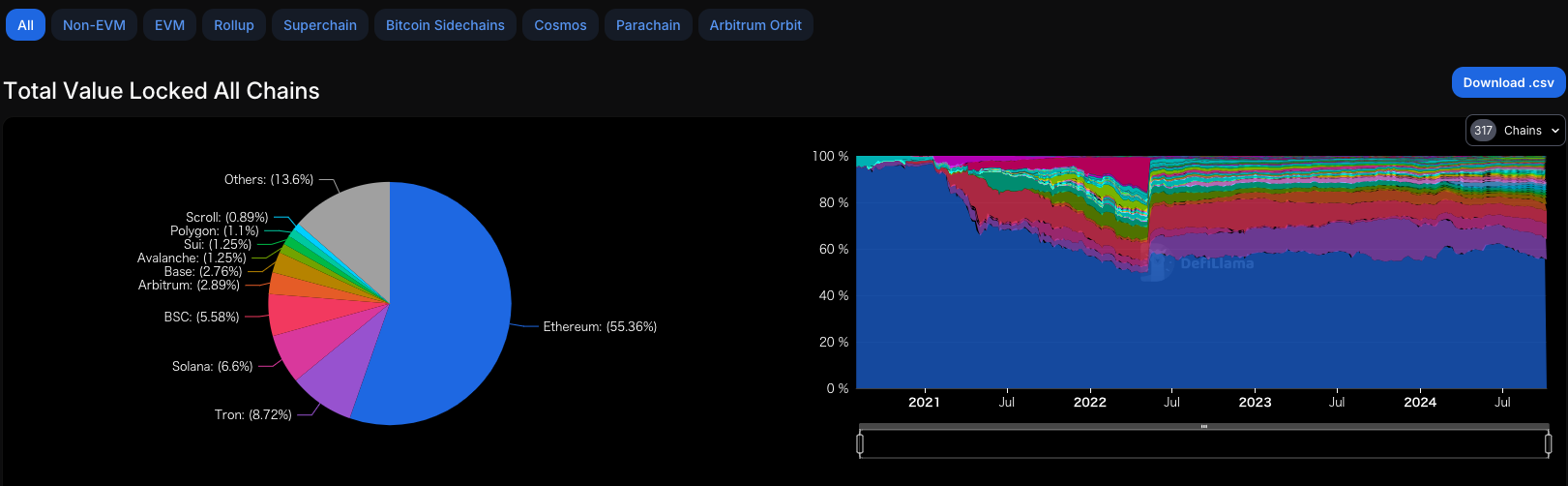Expand the 317 Chains dropdown
1568x486 pixels.
click(1515, 131)
